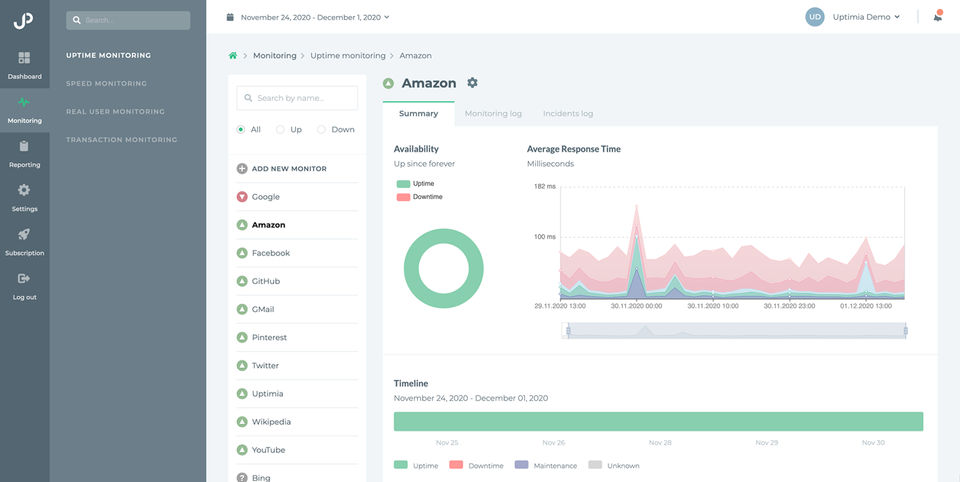Click Bing's gray unknown status icon
960x482 pixels.
pos(242,478)
